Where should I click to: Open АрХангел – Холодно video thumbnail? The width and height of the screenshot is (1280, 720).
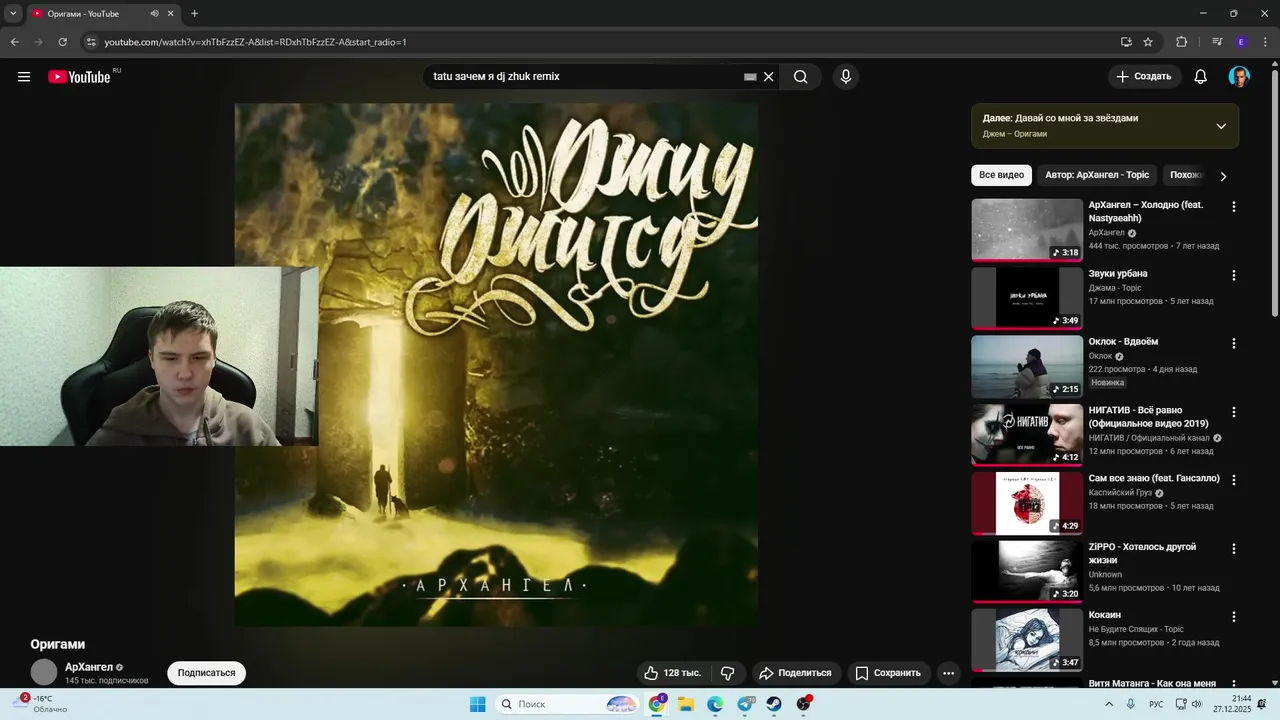tap(1027, 230)
